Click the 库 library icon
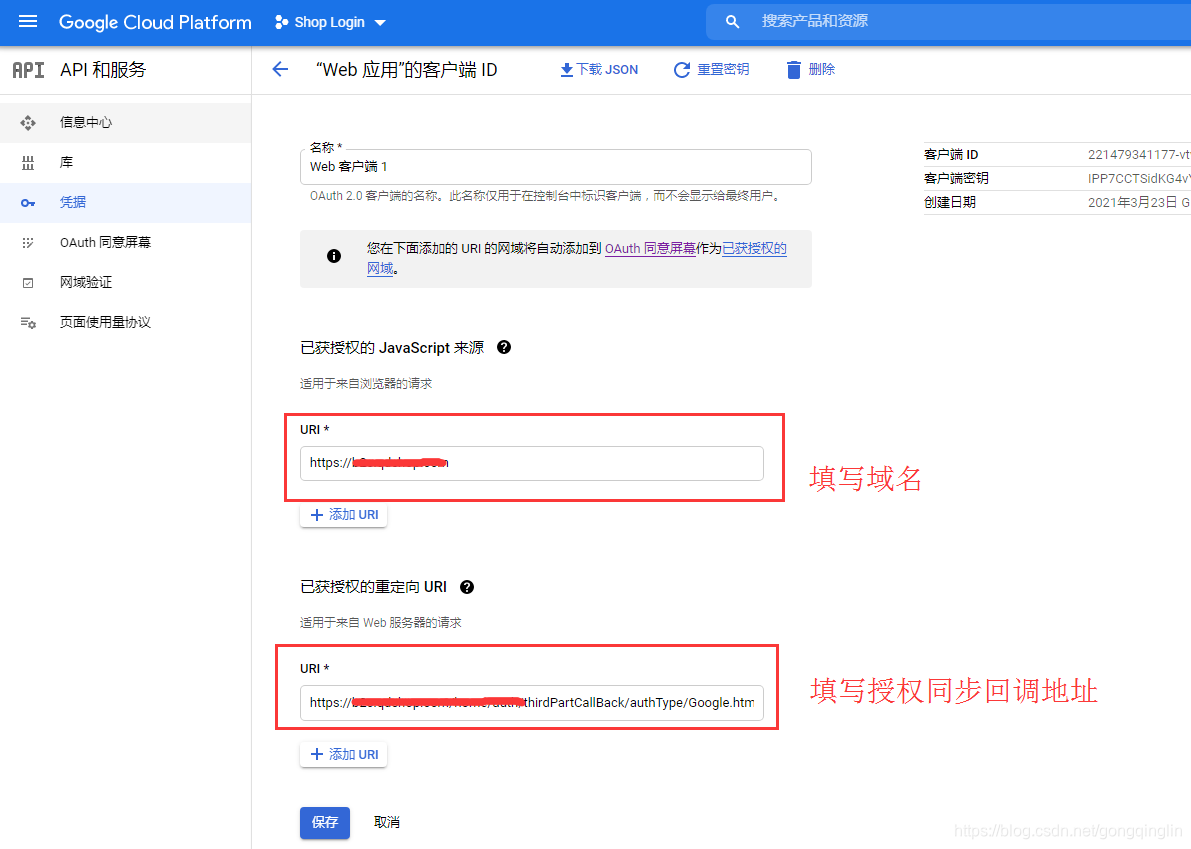The image size is (1191, 849). (28, 163)
